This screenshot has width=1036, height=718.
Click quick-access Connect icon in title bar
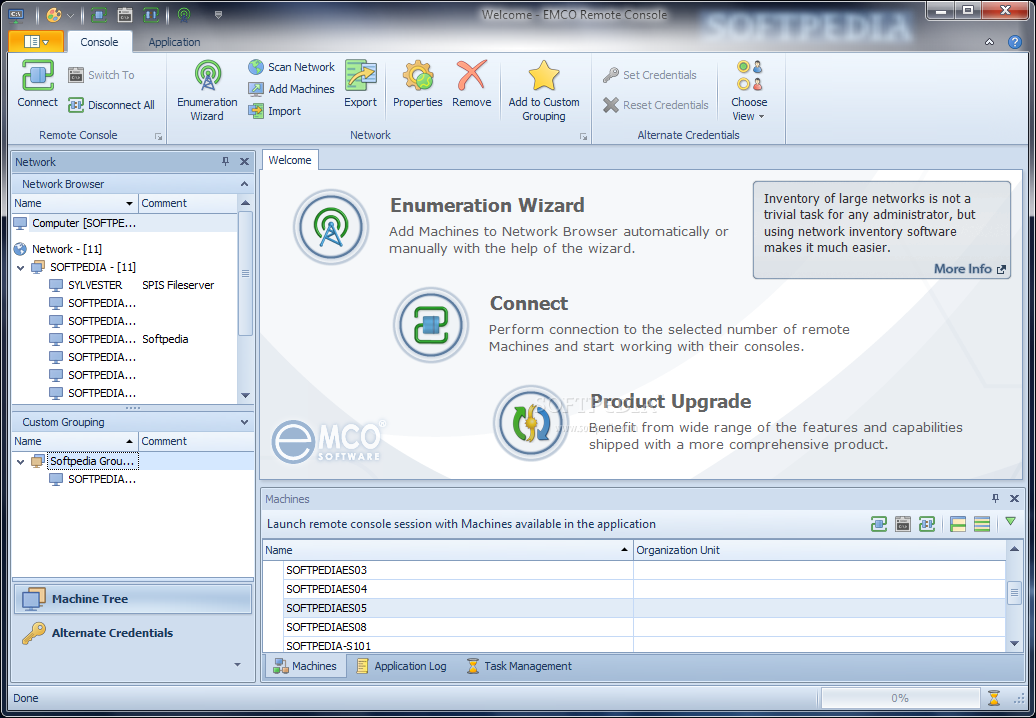pyautogui.click(x=99, y=15)
